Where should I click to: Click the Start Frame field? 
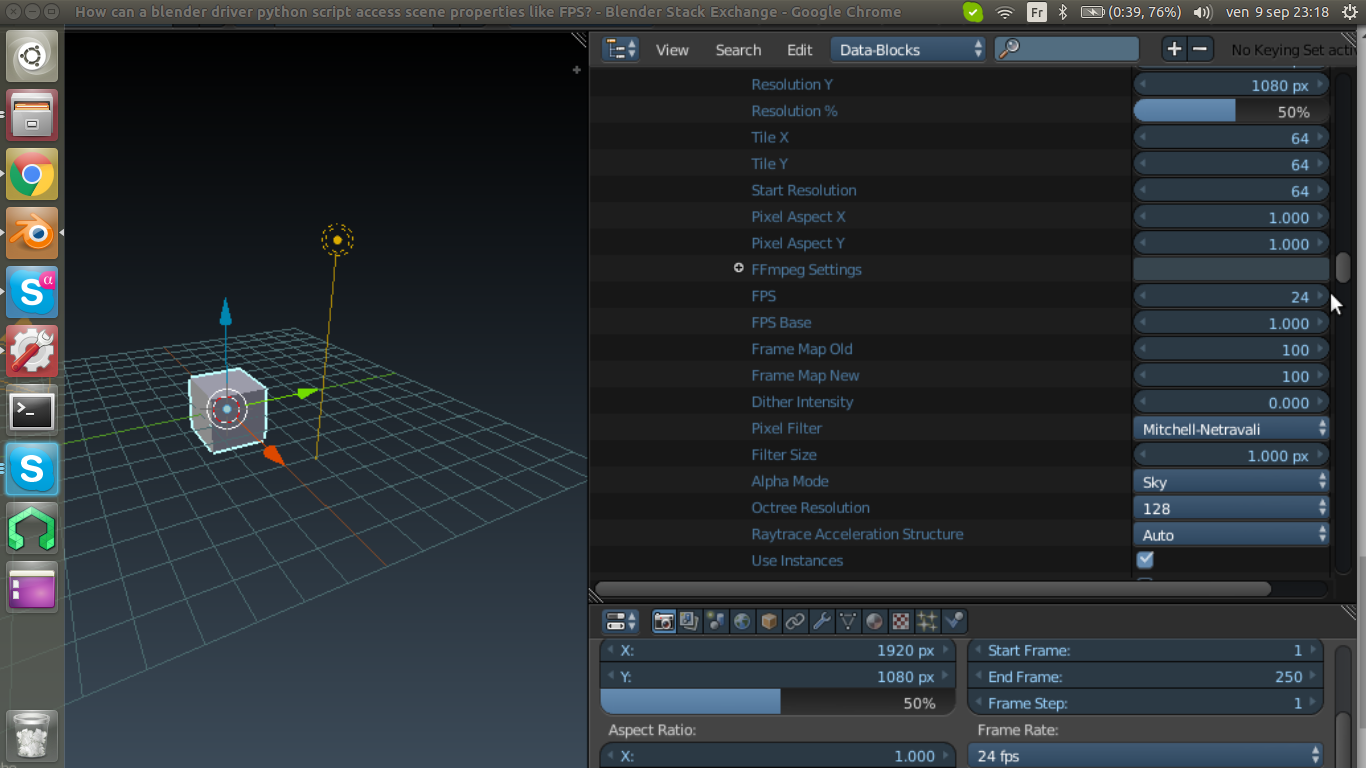click(1146, 650)
